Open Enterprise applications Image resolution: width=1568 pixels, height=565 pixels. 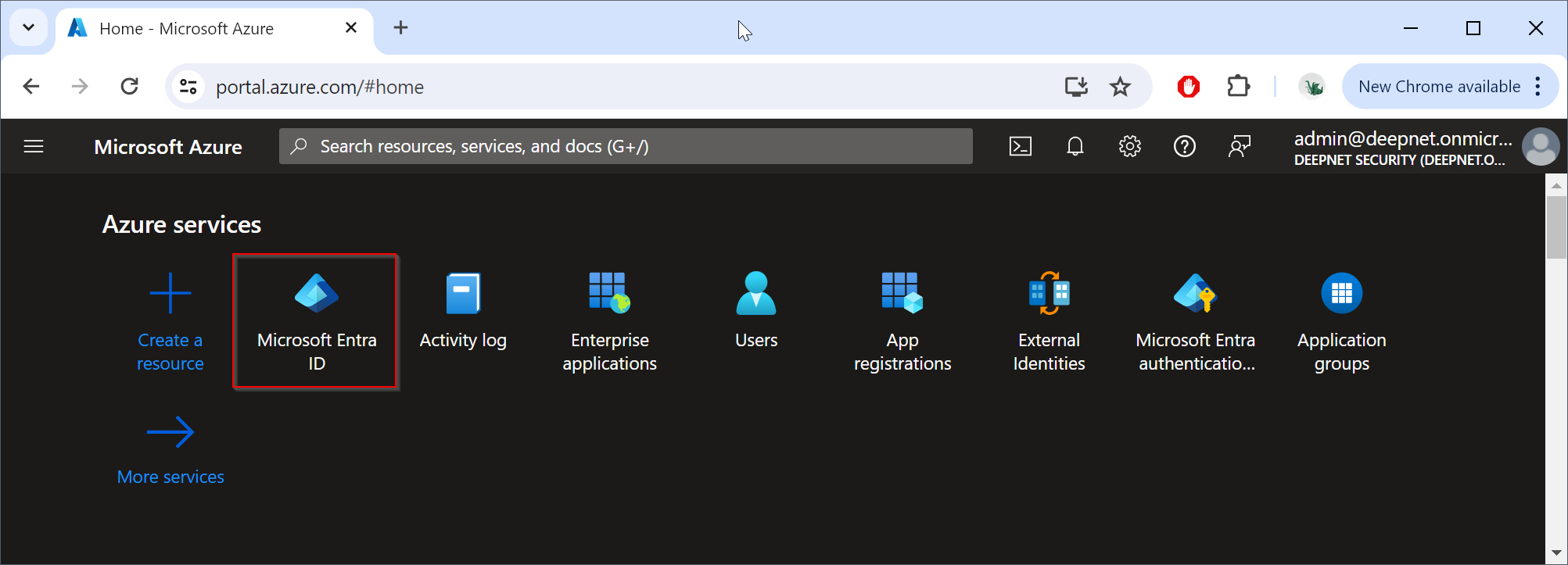click(x=609, y=320)
